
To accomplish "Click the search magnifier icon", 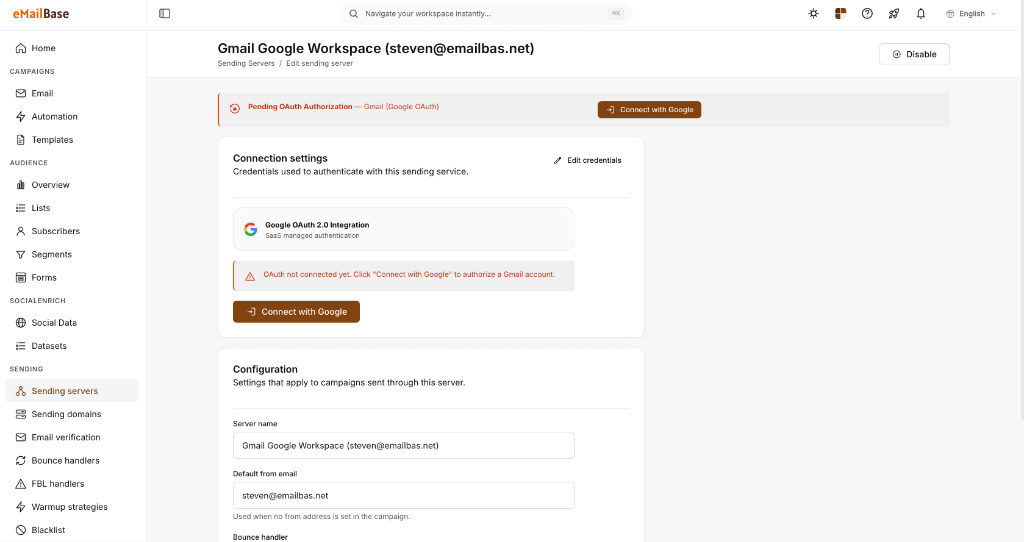I will tap(353, 14).
